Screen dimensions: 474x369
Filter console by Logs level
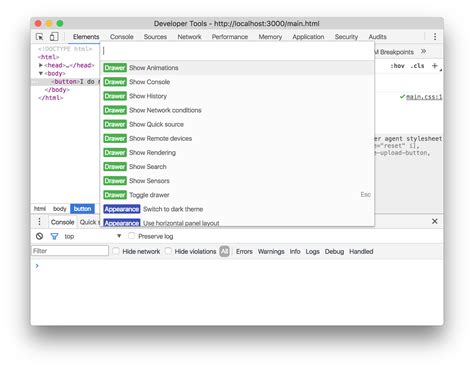click(312, 251)
